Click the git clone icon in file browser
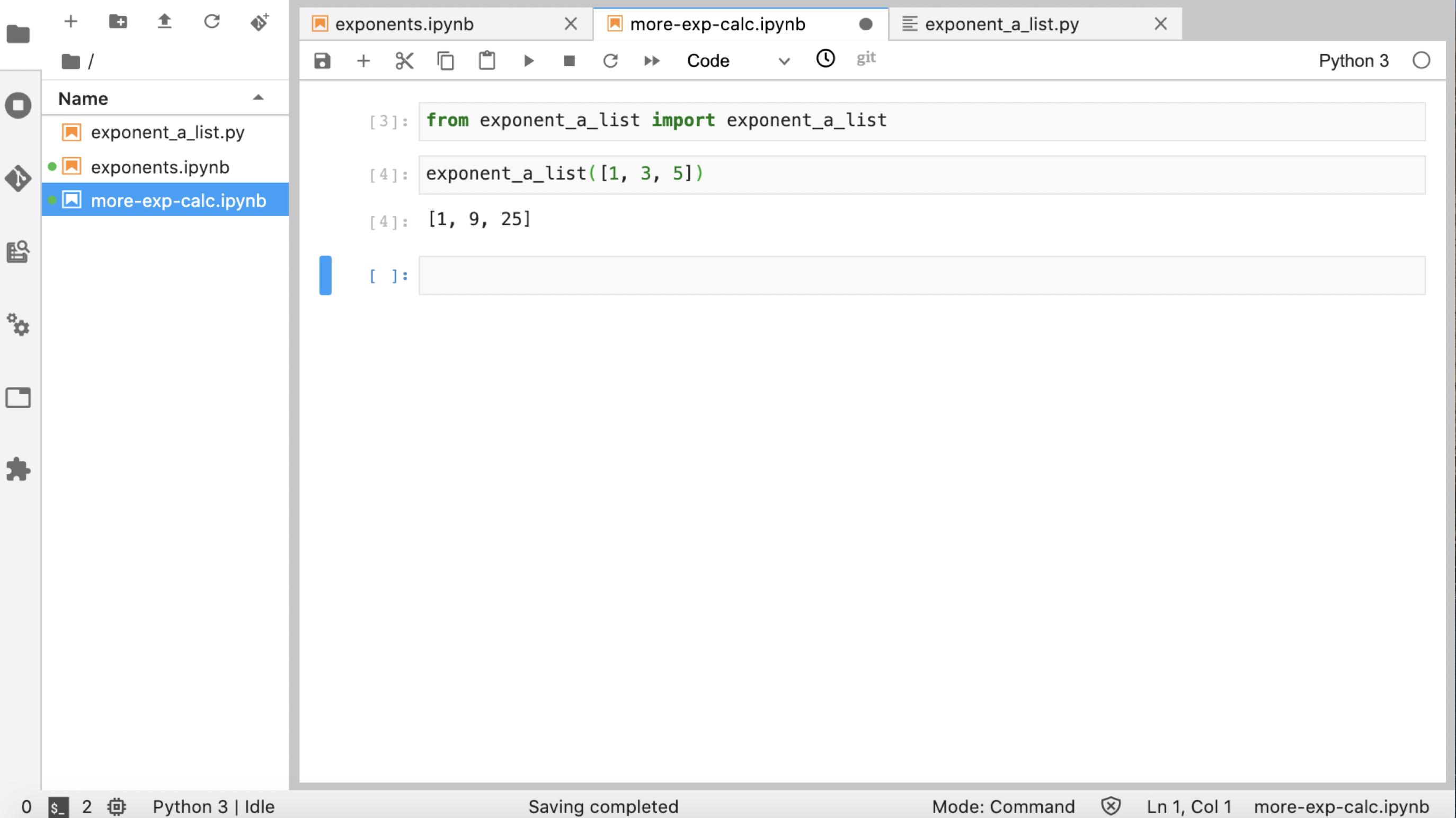 (260, 22)
